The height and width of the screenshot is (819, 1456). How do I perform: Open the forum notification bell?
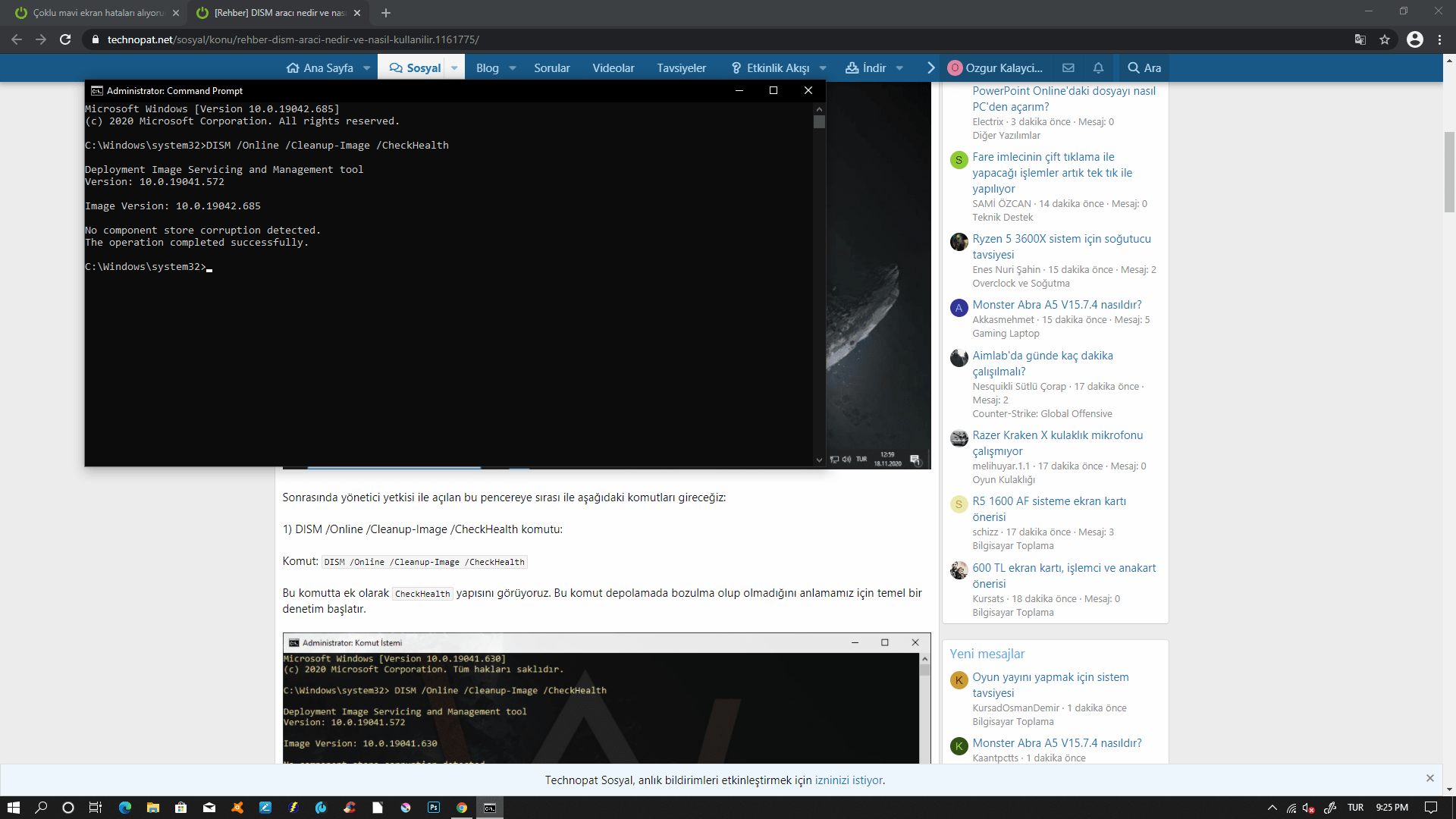tap(1097, 67)
